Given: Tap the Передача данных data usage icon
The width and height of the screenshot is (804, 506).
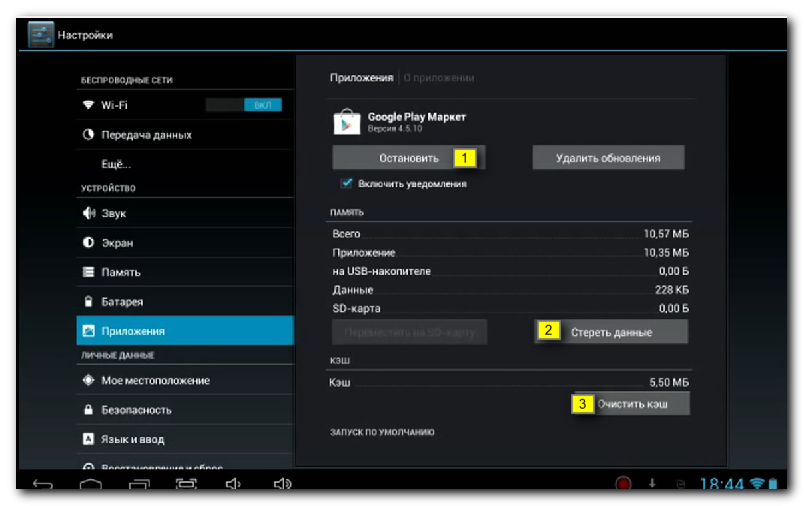Looking at the screenshot, I should click(88, 134).
